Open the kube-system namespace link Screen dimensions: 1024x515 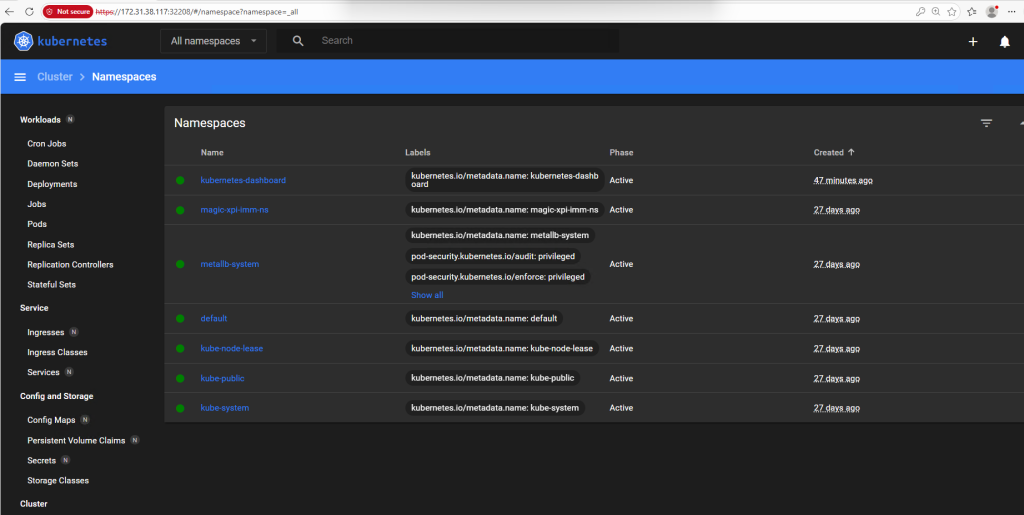click(x=225, y=408)
